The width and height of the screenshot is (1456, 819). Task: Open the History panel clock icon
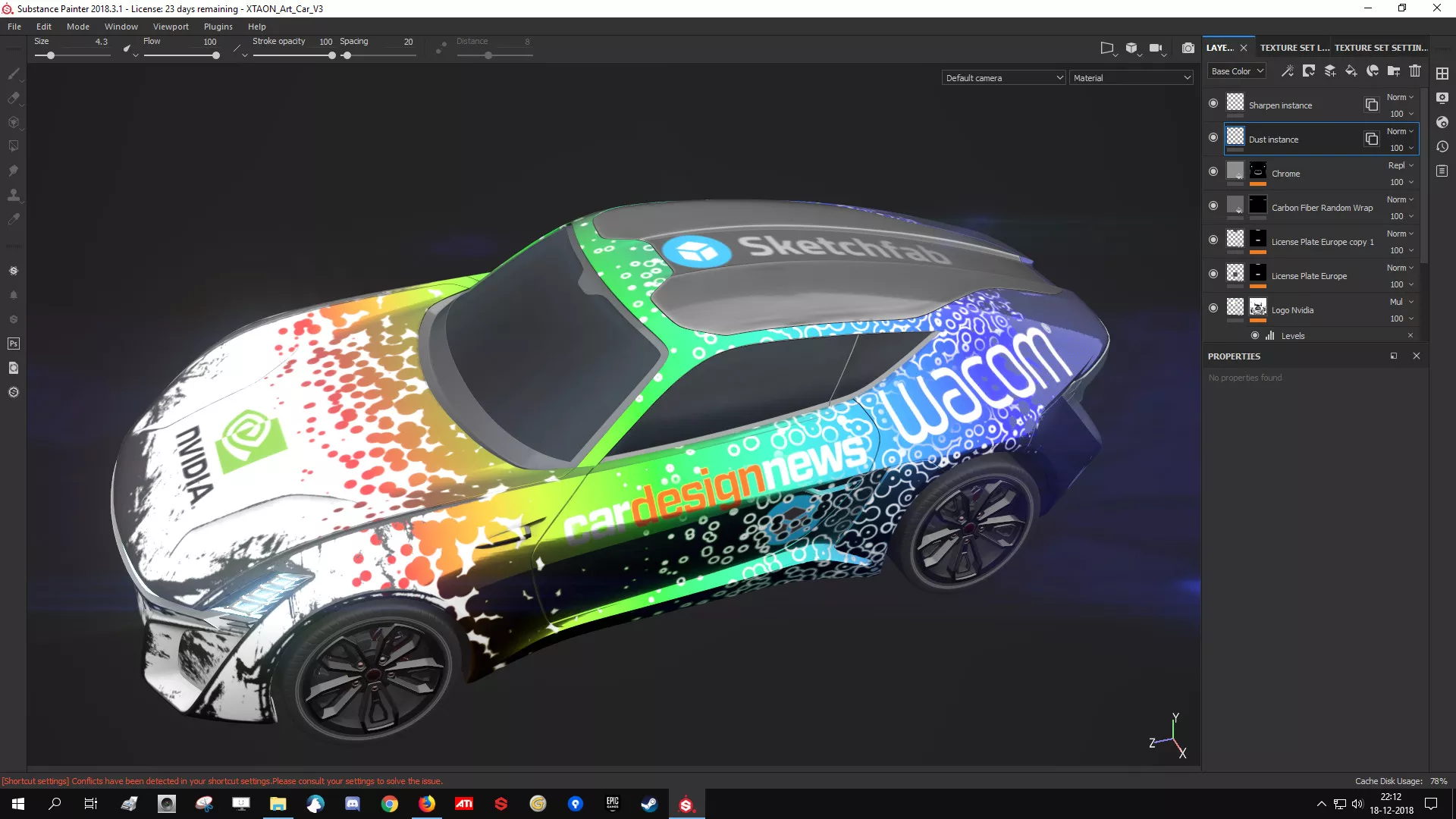pos(1442,146)
